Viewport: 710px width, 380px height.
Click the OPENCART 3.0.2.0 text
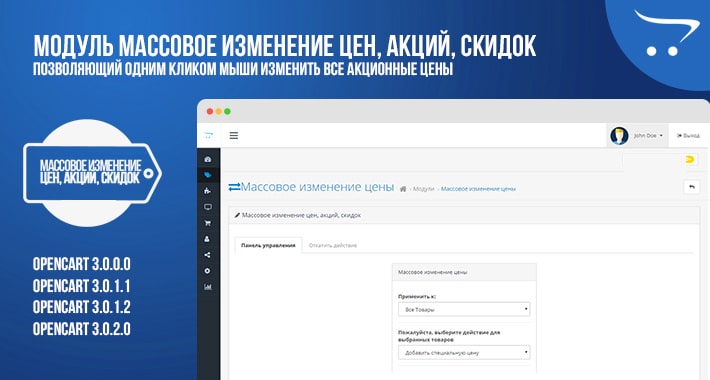[x=82, y=328]
